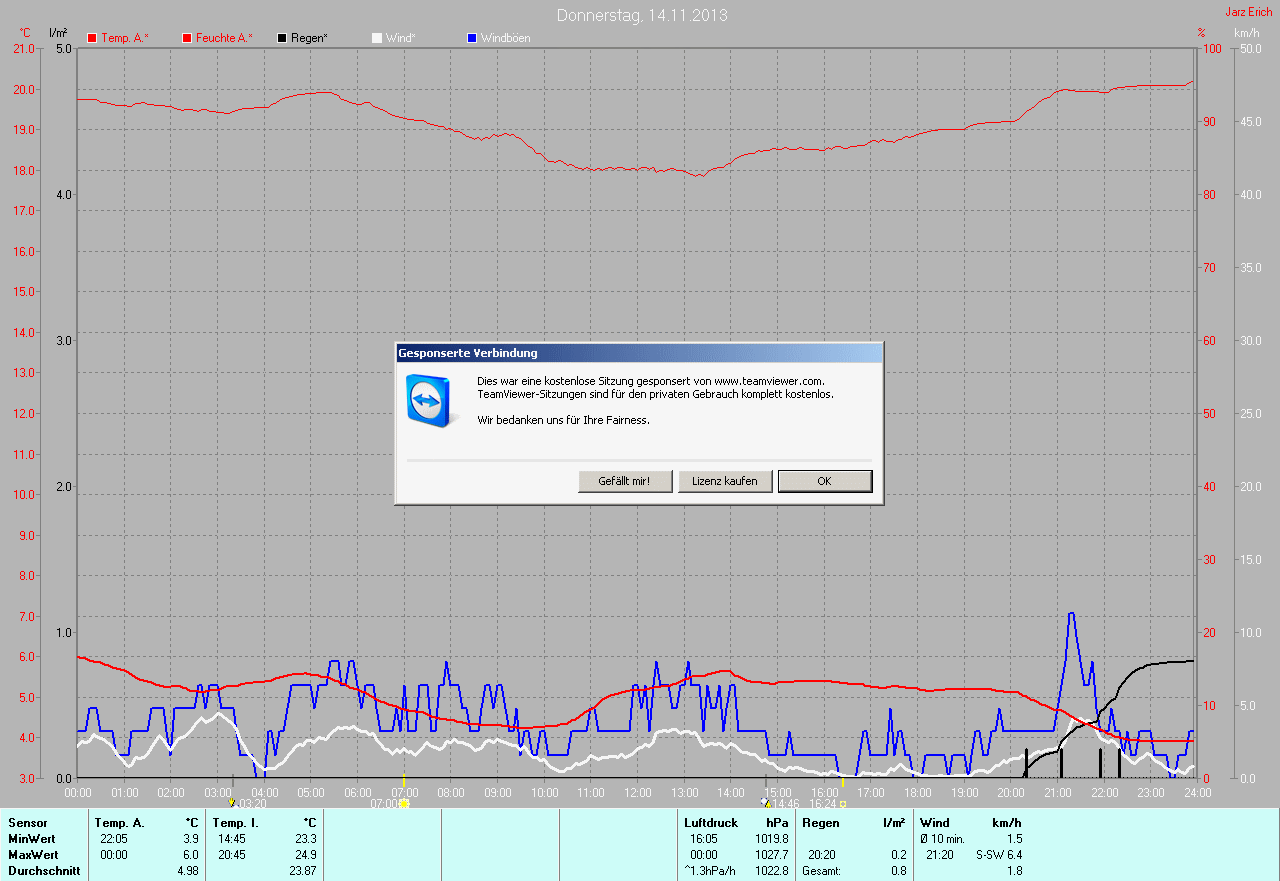Screen dimensions: 1280x881
Task: Select the Sensor header in the statistics table
Action: [x=27, y=823]
